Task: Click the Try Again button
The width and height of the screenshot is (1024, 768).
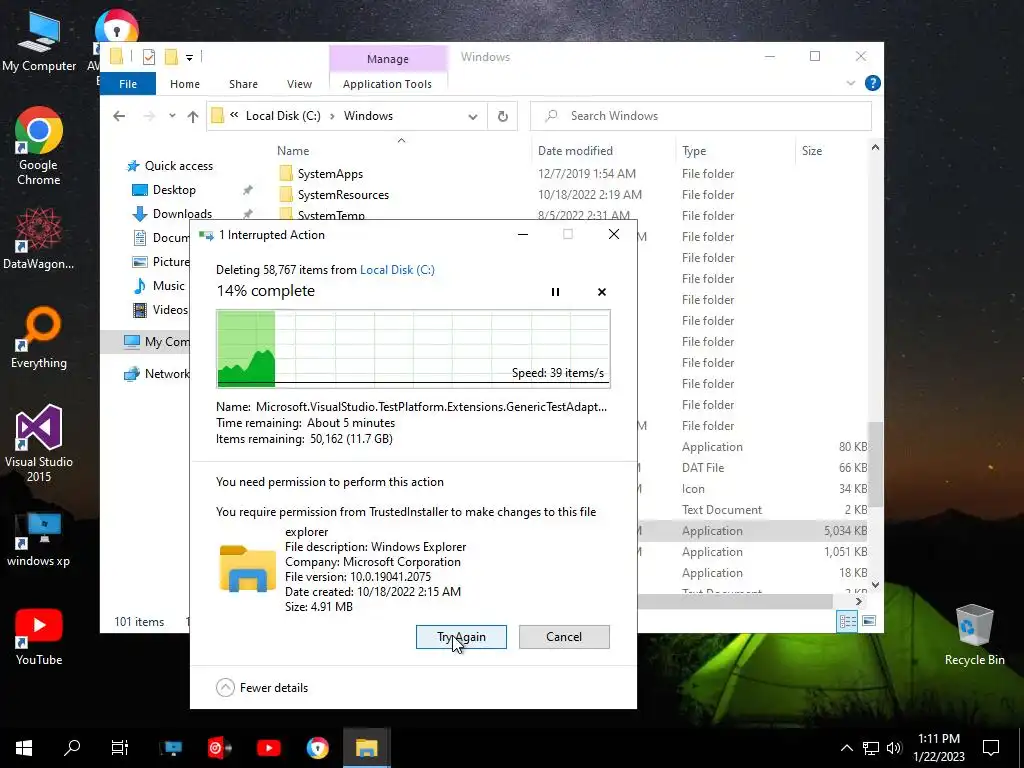Action: pos(461,637)
